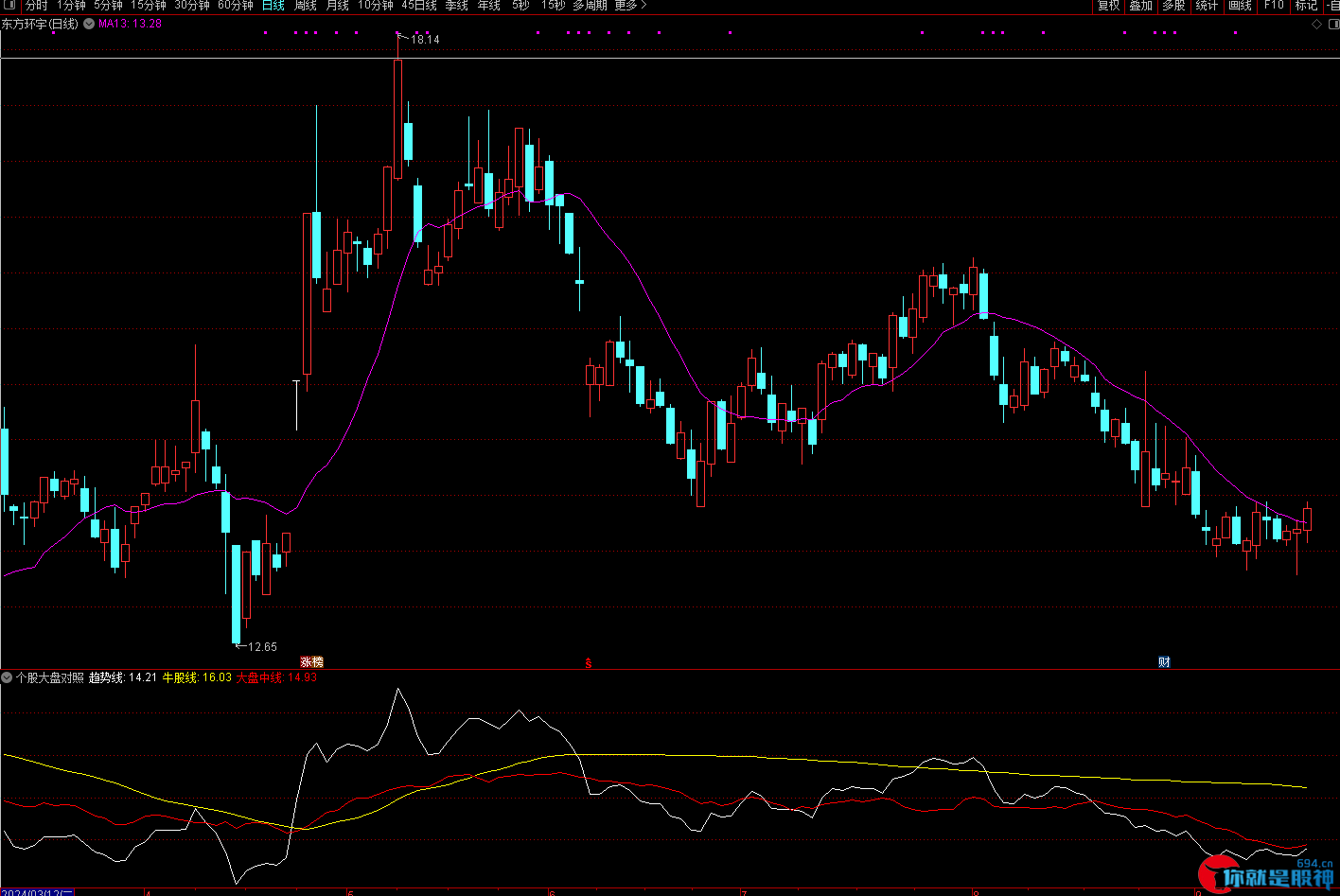Viewport: 1340px width, 896px height.
Task: Select the 1分钟 period tab
Action: coord(71,5)
